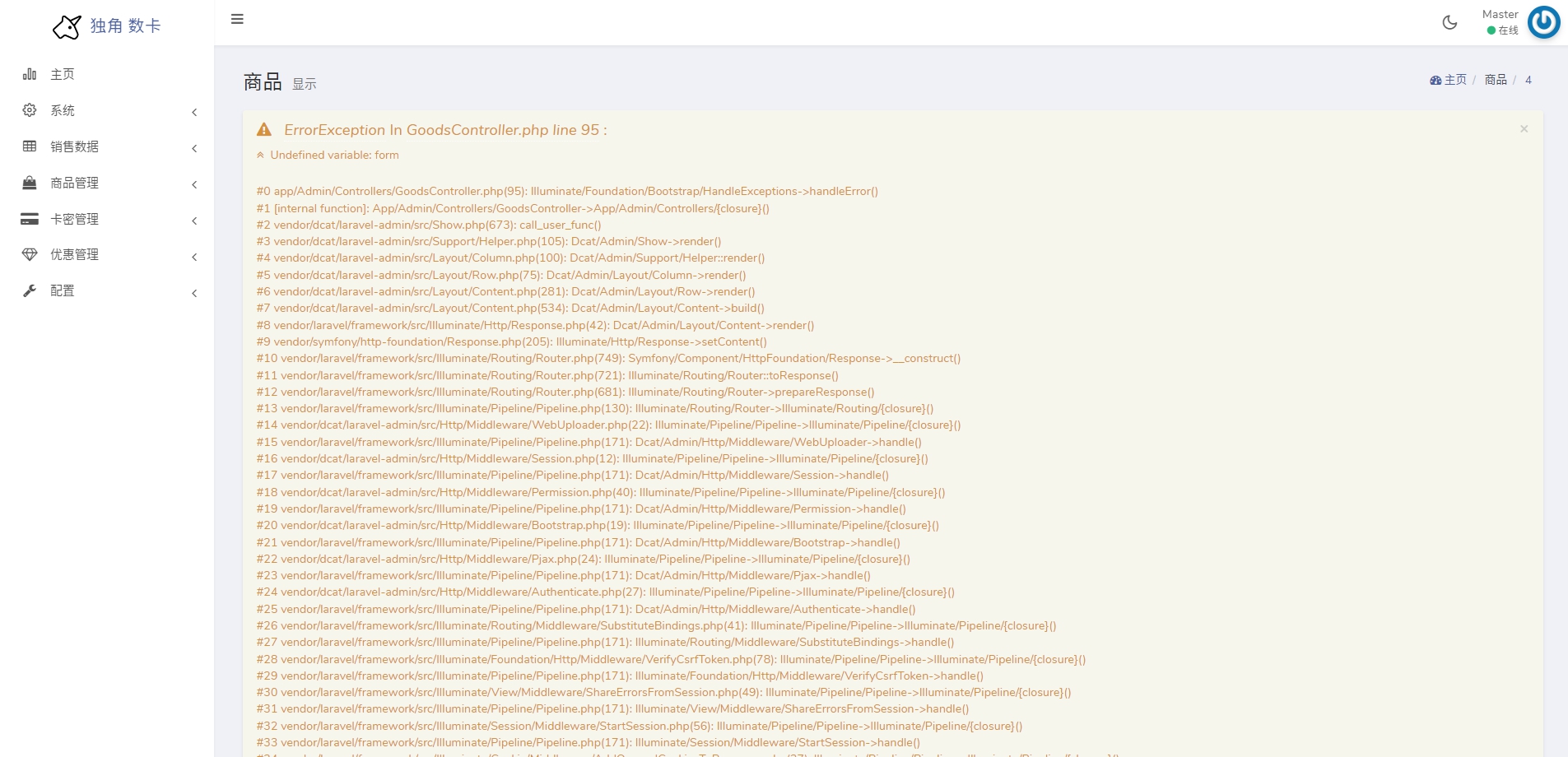Screen dimensions: 1568x757
Task: Toggle the sidebar with the hamburger icon
Action: tap(237, 19)
